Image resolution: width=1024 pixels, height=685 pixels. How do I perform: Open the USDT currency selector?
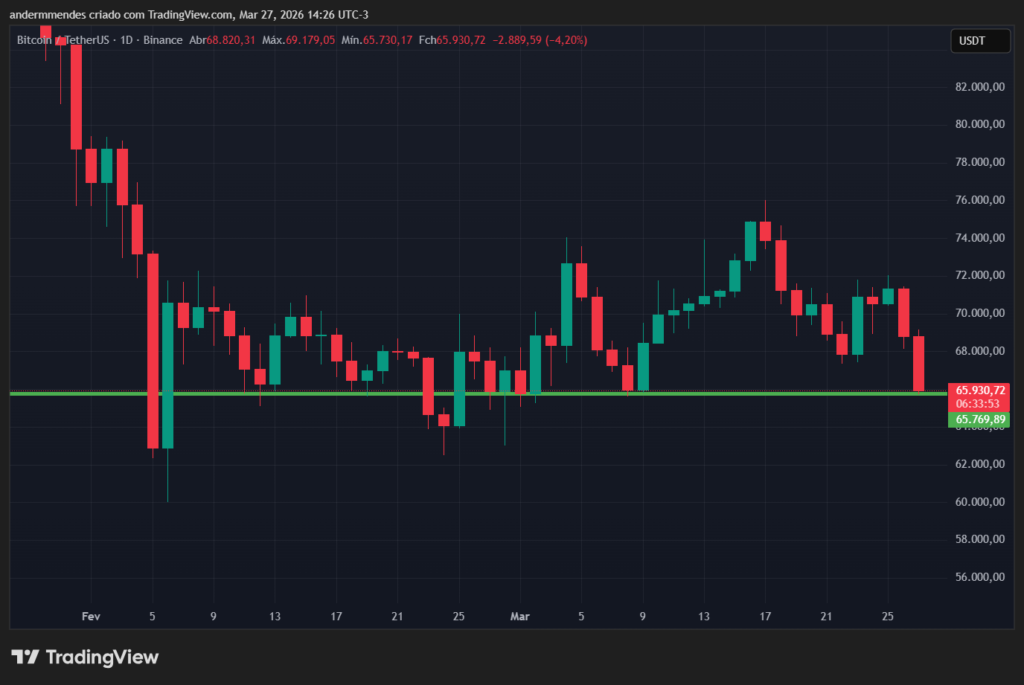(979, 41)
